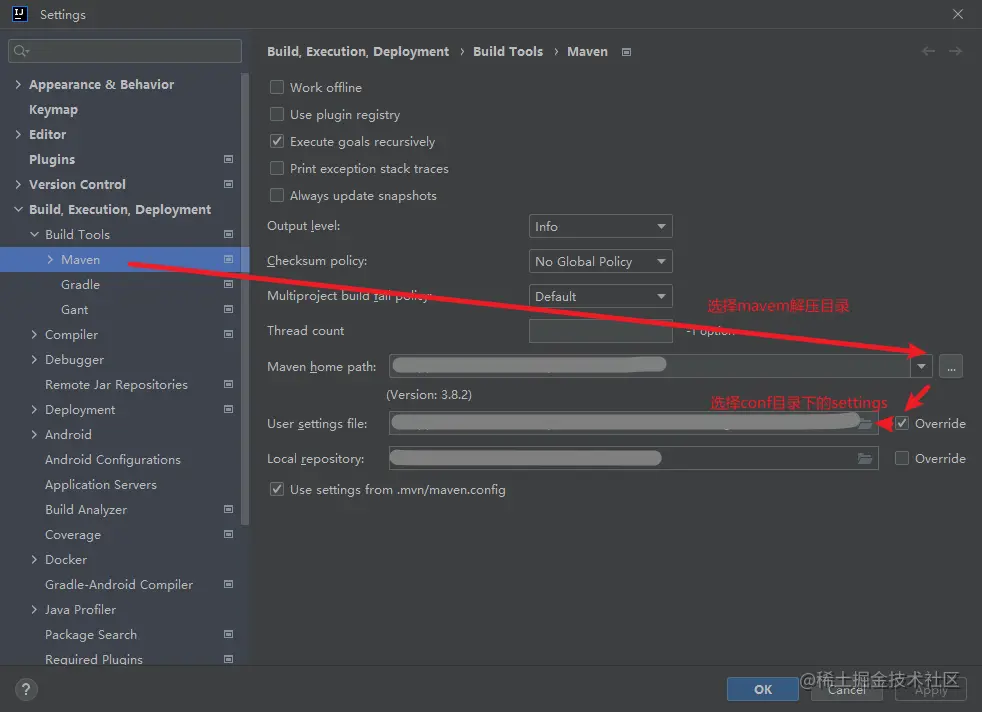The width and height of the screenshot is (982, 712).
Task: Click the project-level icon beside Maven breadcrumb
Action: 626,52
